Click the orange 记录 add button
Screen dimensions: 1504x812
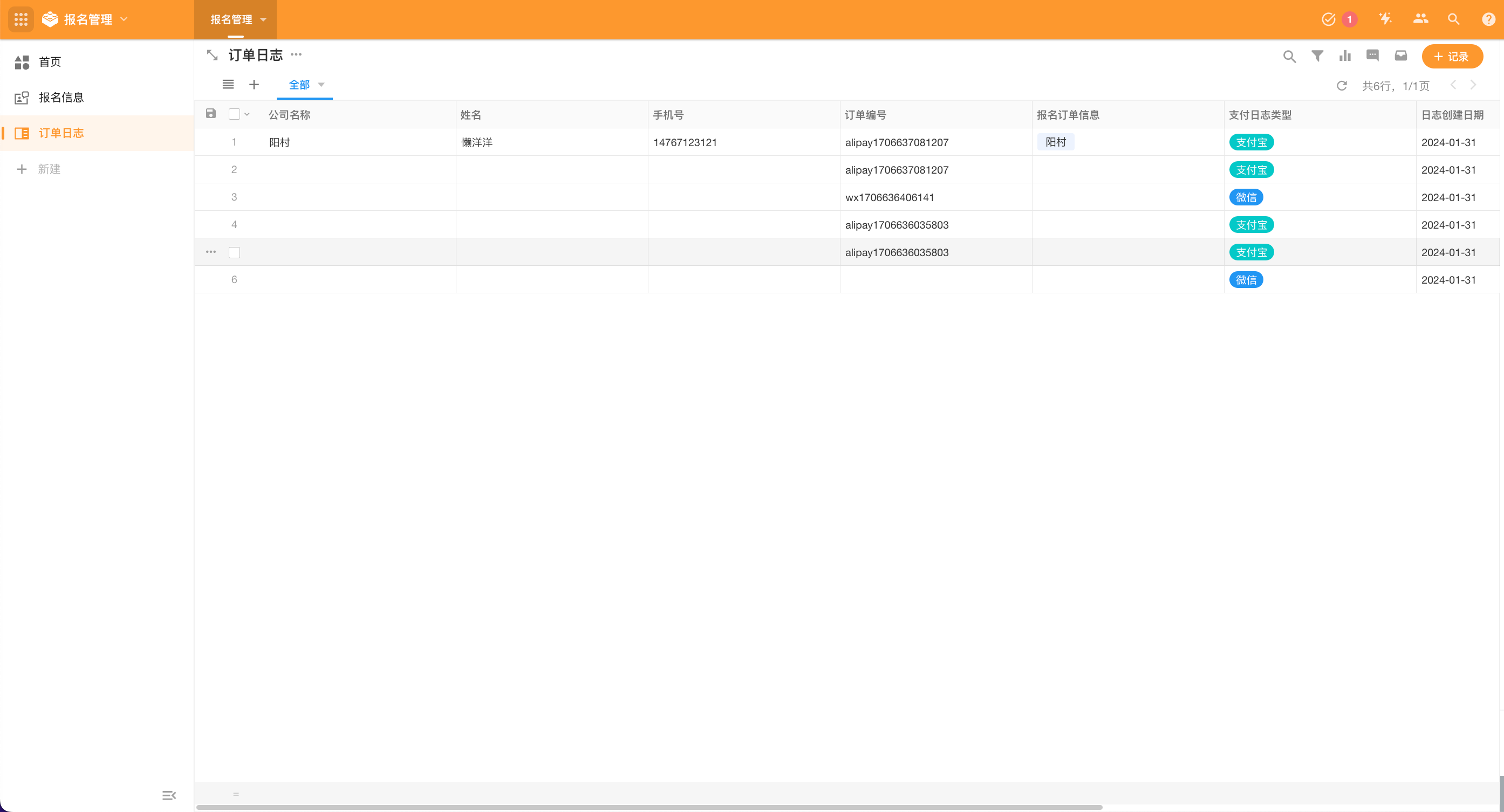[x=1452, y=57]
